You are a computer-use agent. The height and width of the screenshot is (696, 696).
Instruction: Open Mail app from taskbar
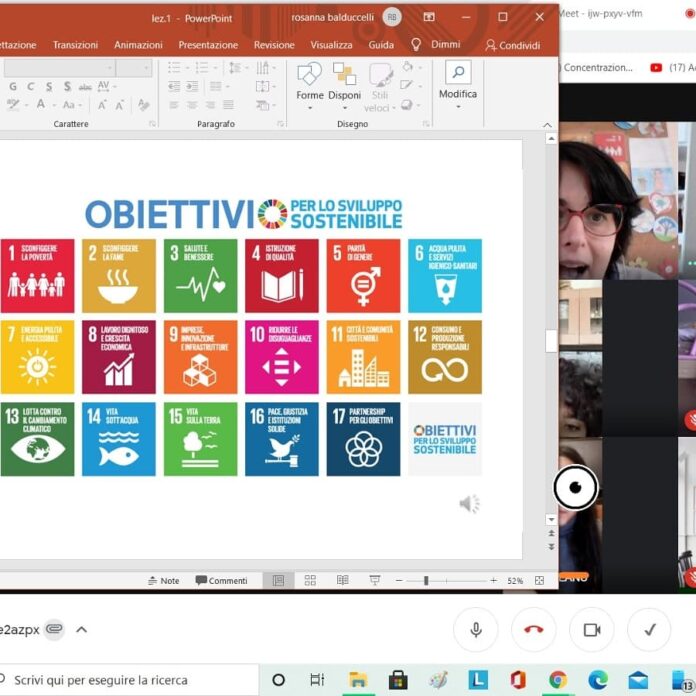pyautogui.click(x=638, y=680)
